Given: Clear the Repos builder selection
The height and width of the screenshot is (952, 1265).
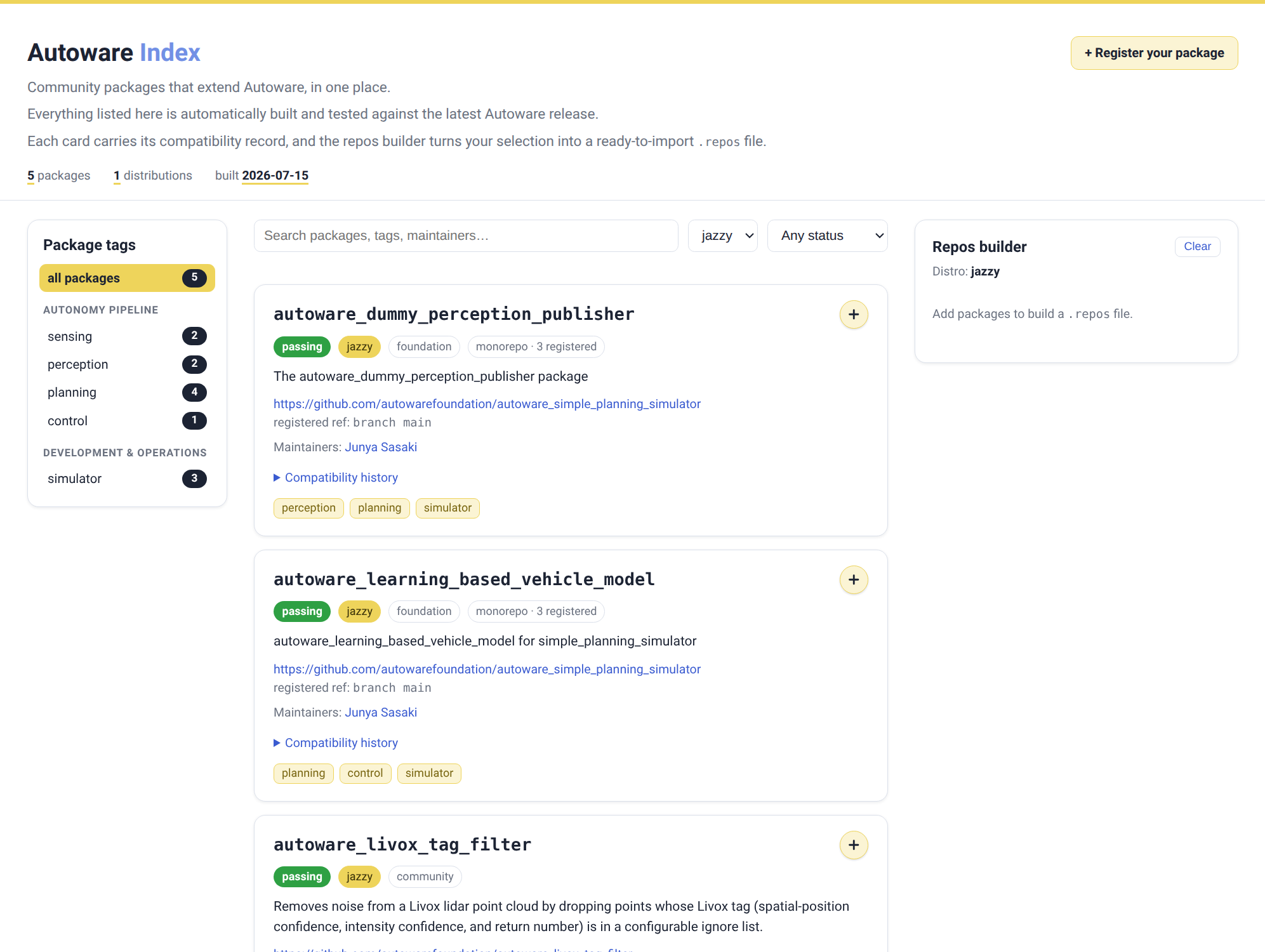Looking at the screenshot, I should click(x=1197, y=246).
